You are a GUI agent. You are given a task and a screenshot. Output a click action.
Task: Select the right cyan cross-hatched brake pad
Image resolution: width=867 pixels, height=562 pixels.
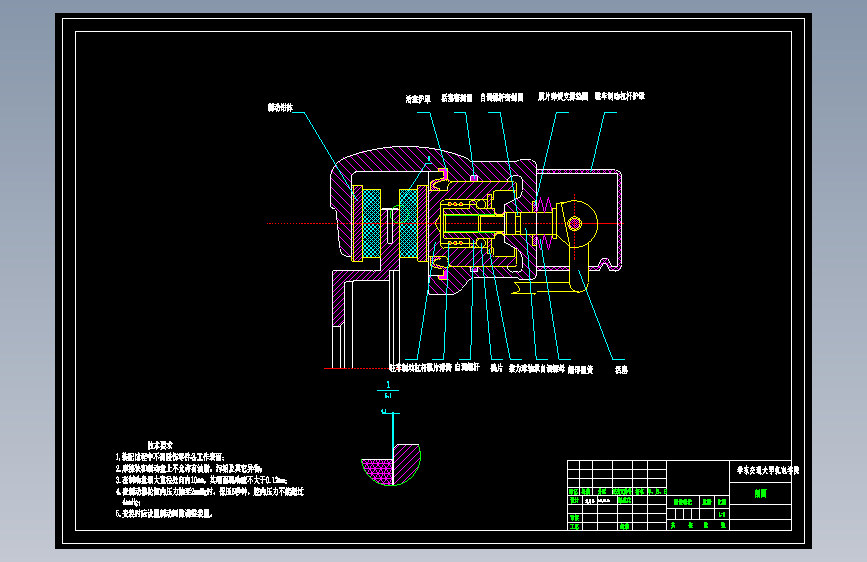tap(408, 223)
